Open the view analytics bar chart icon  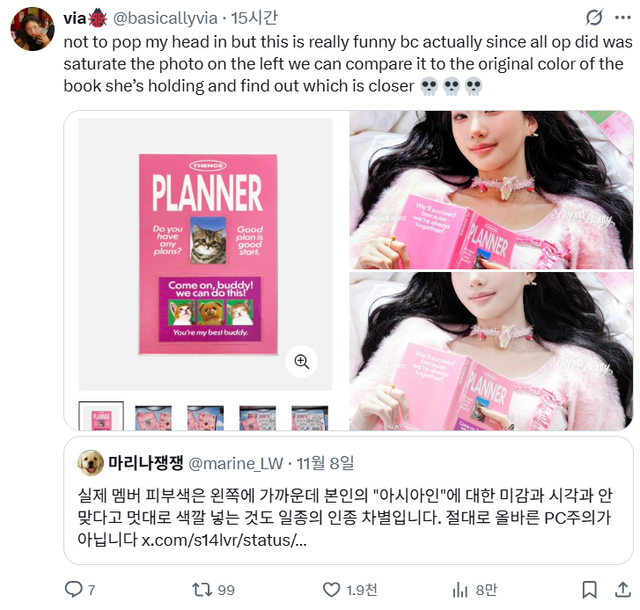point(460,590)
